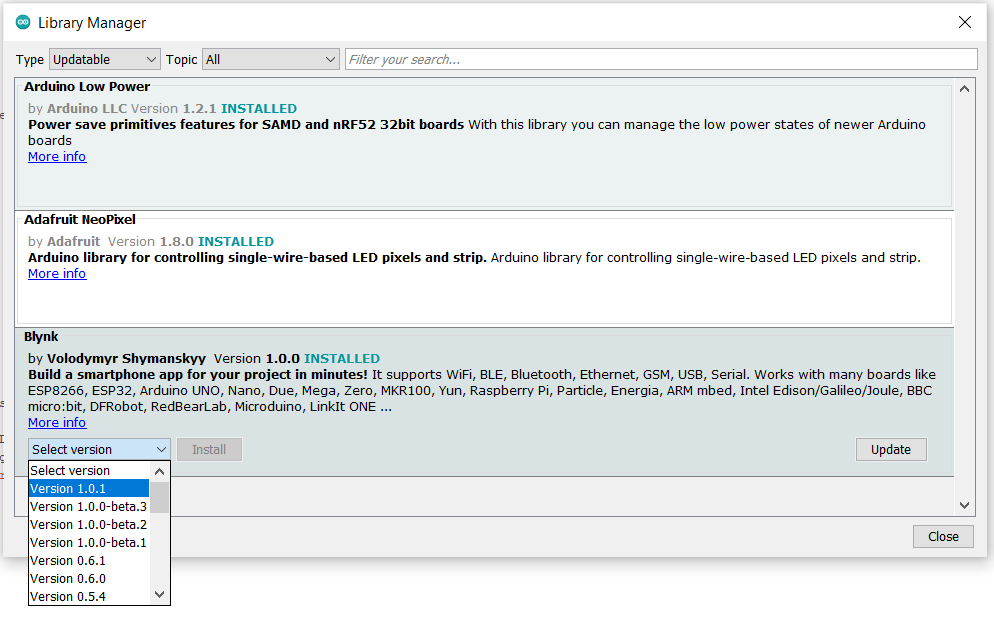The height and width of the screenshot is (620, 994).
Task: Select the Arduino Low Power library title
Action: 87,86
